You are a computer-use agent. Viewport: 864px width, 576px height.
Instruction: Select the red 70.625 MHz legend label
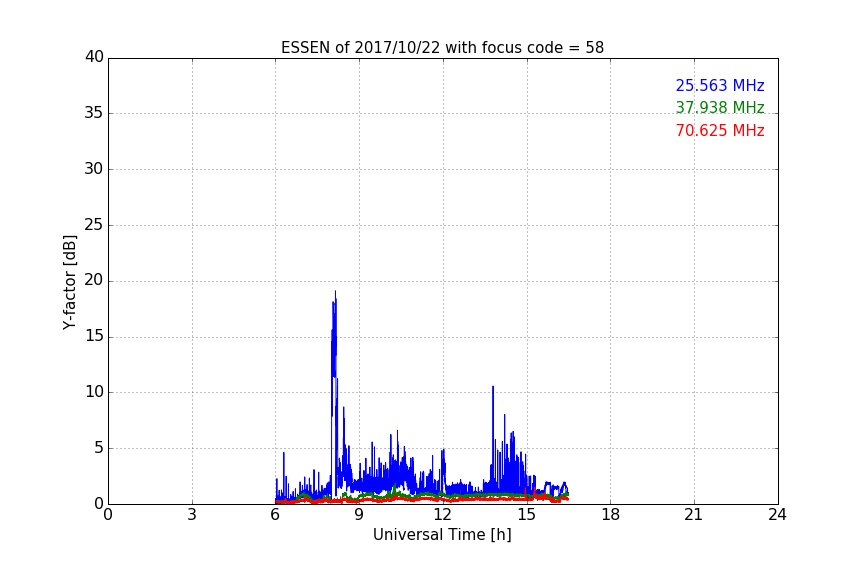tap(720, 131)
